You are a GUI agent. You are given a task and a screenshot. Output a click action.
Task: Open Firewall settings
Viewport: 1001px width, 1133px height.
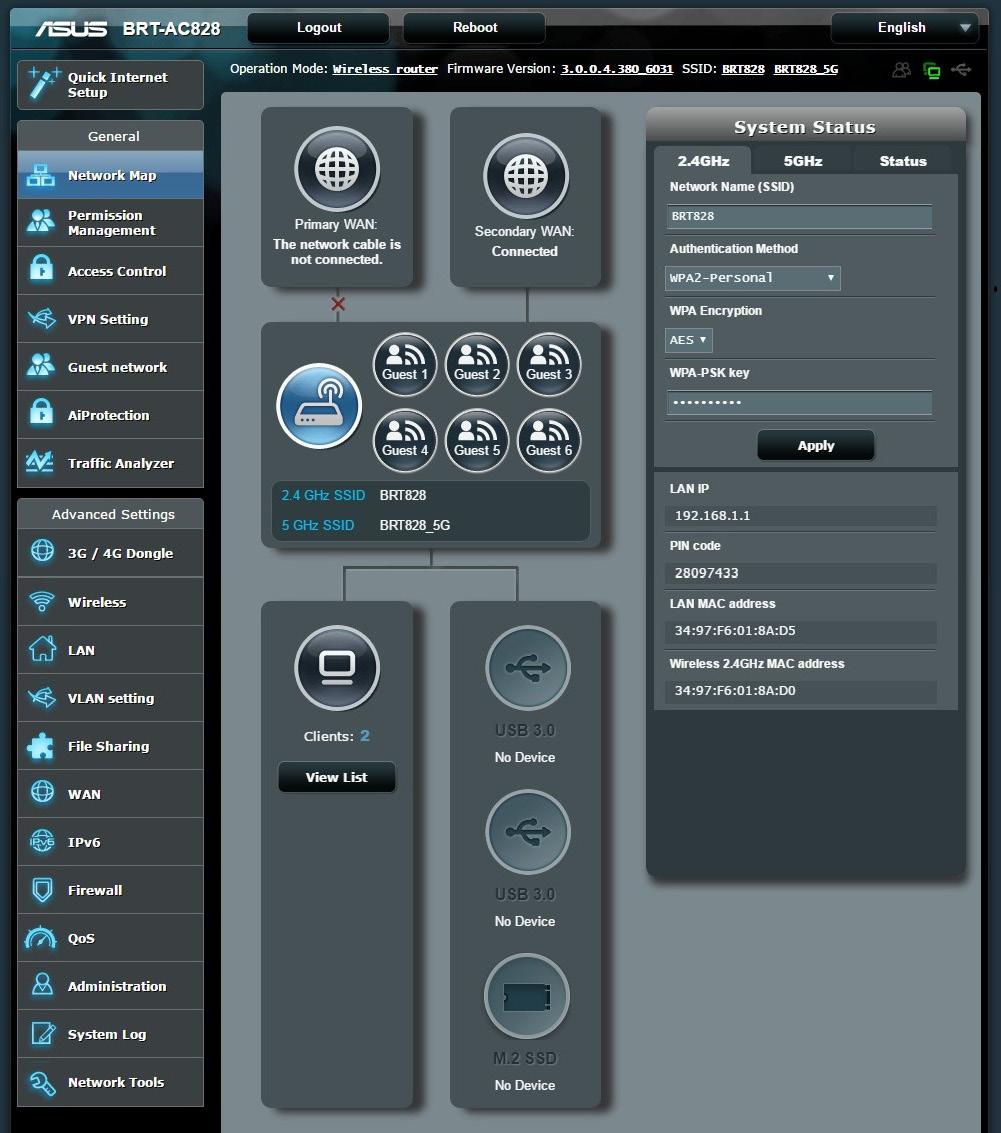pos(111,890)
